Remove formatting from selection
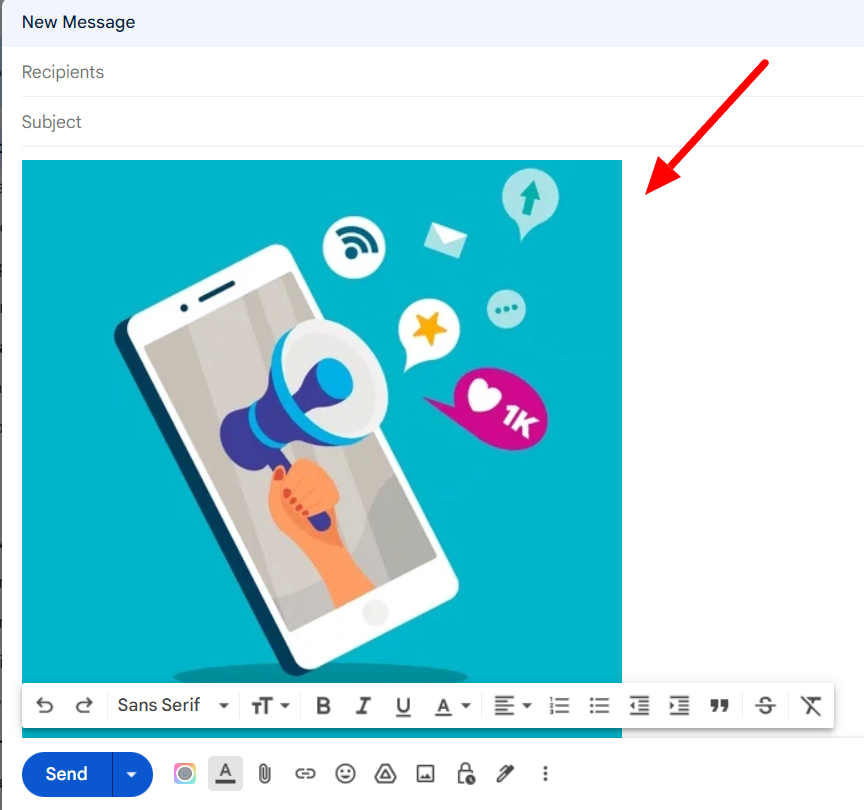The width and height of the screenshot is (864, 810). [x=811, y=706]
